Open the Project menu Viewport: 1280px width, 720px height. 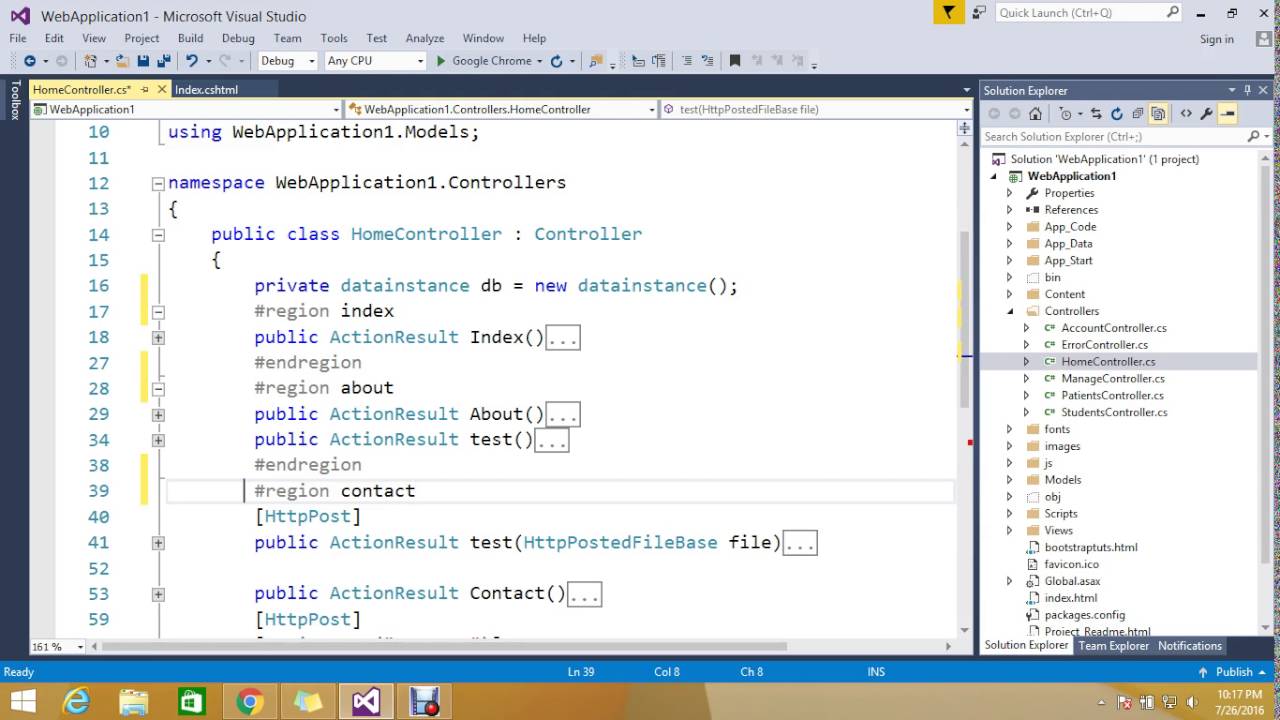(x=141, y=38)
